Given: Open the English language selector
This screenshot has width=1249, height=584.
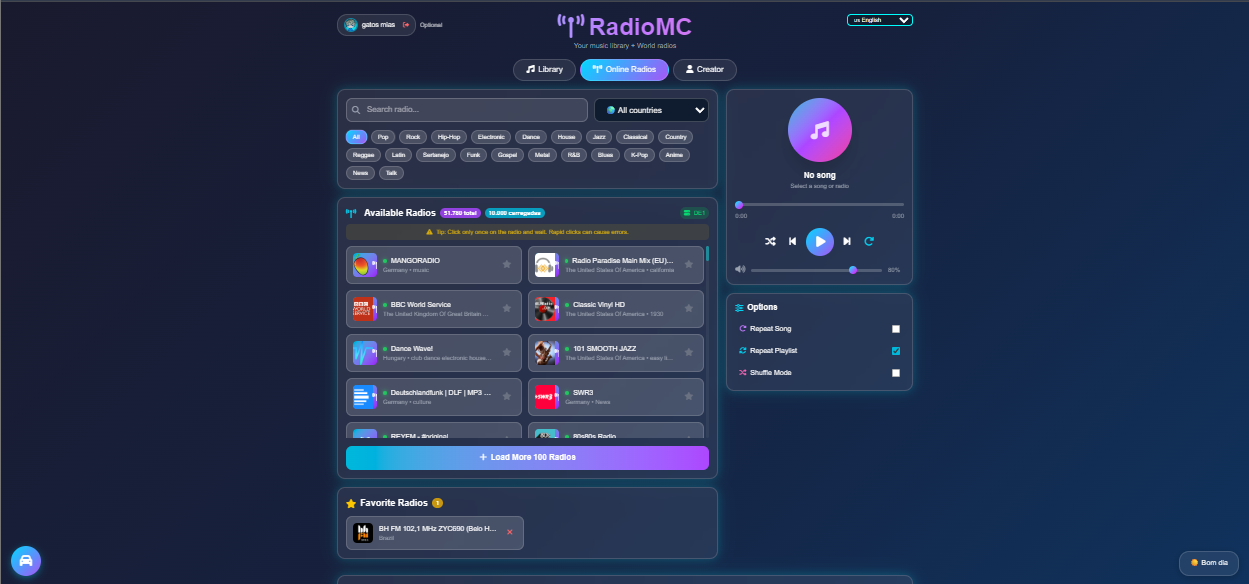Looking at the screenshot, I should click(879, 19).
